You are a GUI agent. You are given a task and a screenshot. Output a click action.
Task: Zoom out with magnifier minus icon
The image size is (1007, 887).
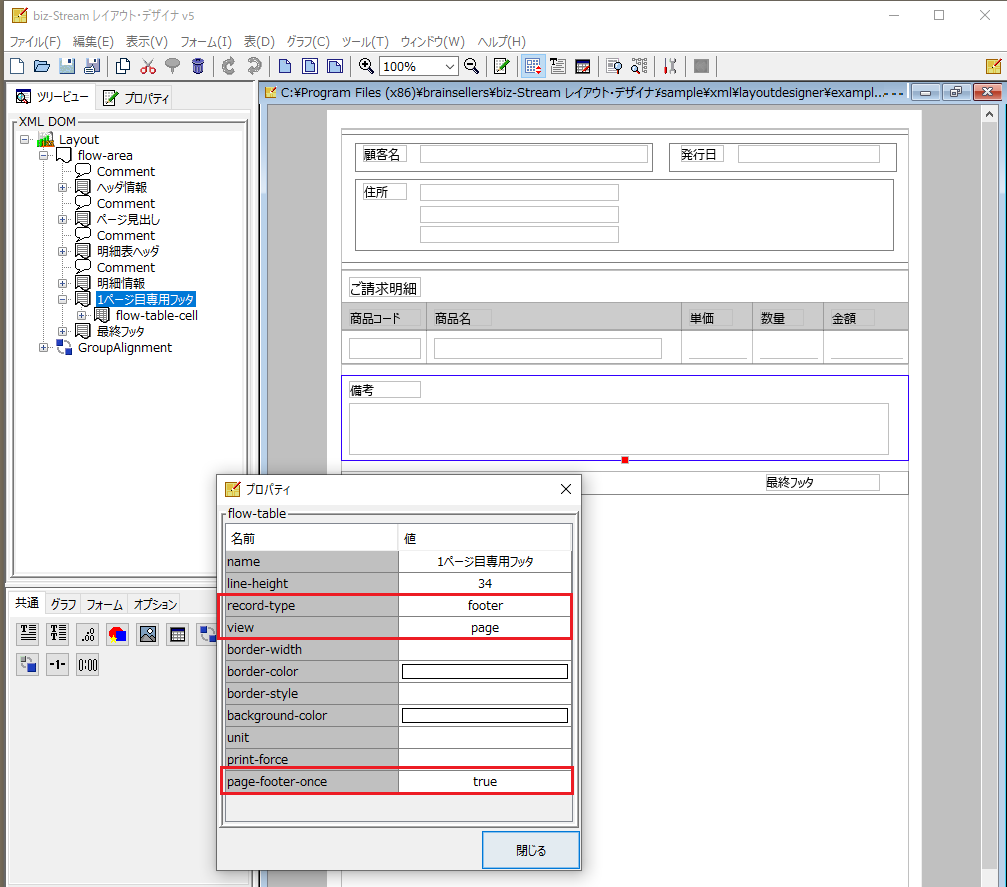pyautogui.click(x=471, y=66)
